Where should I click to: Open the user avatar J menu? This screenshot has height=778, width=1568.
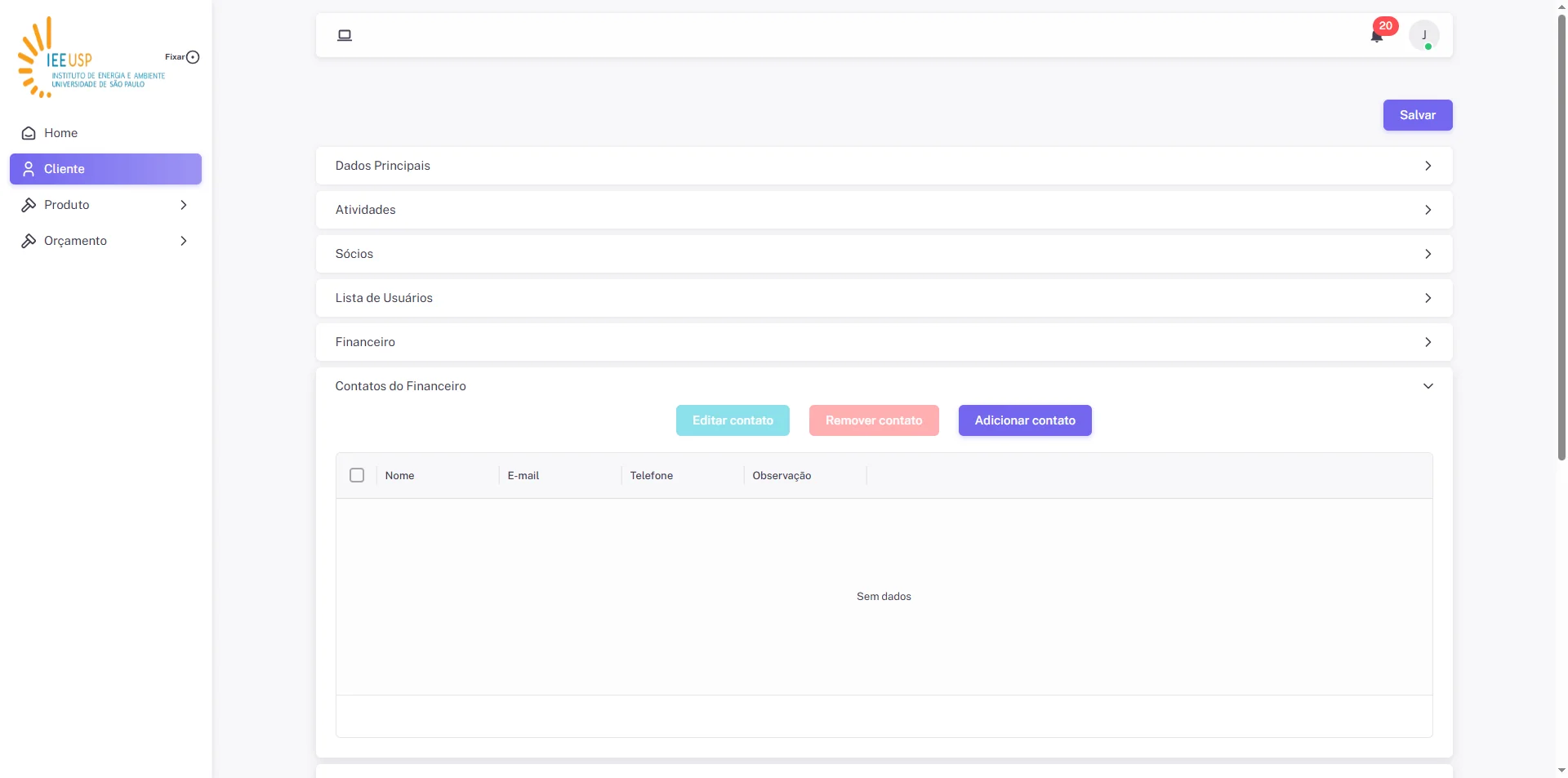1424,35
